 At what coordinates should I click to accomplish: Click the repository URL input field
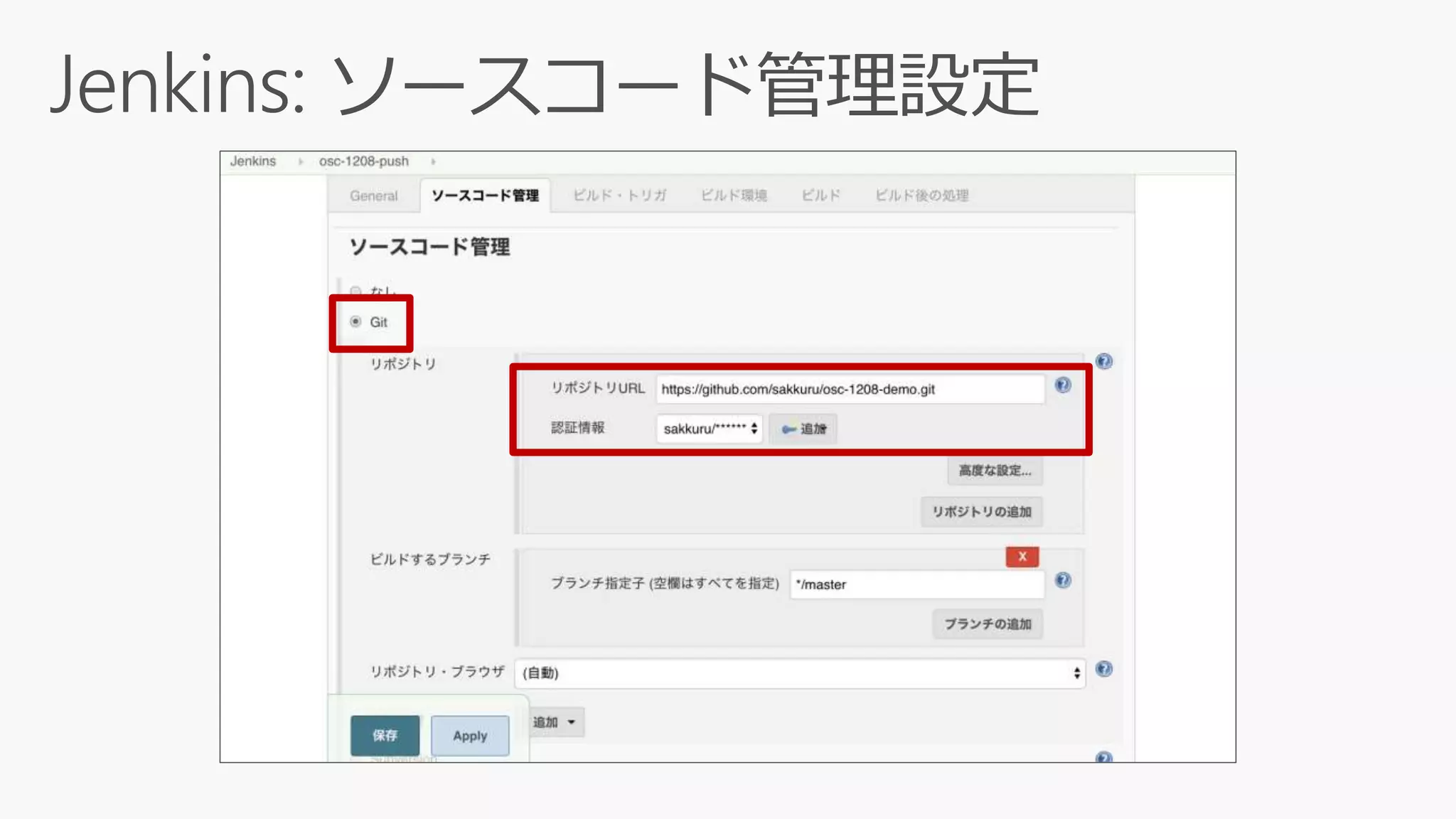pos(850,390)
